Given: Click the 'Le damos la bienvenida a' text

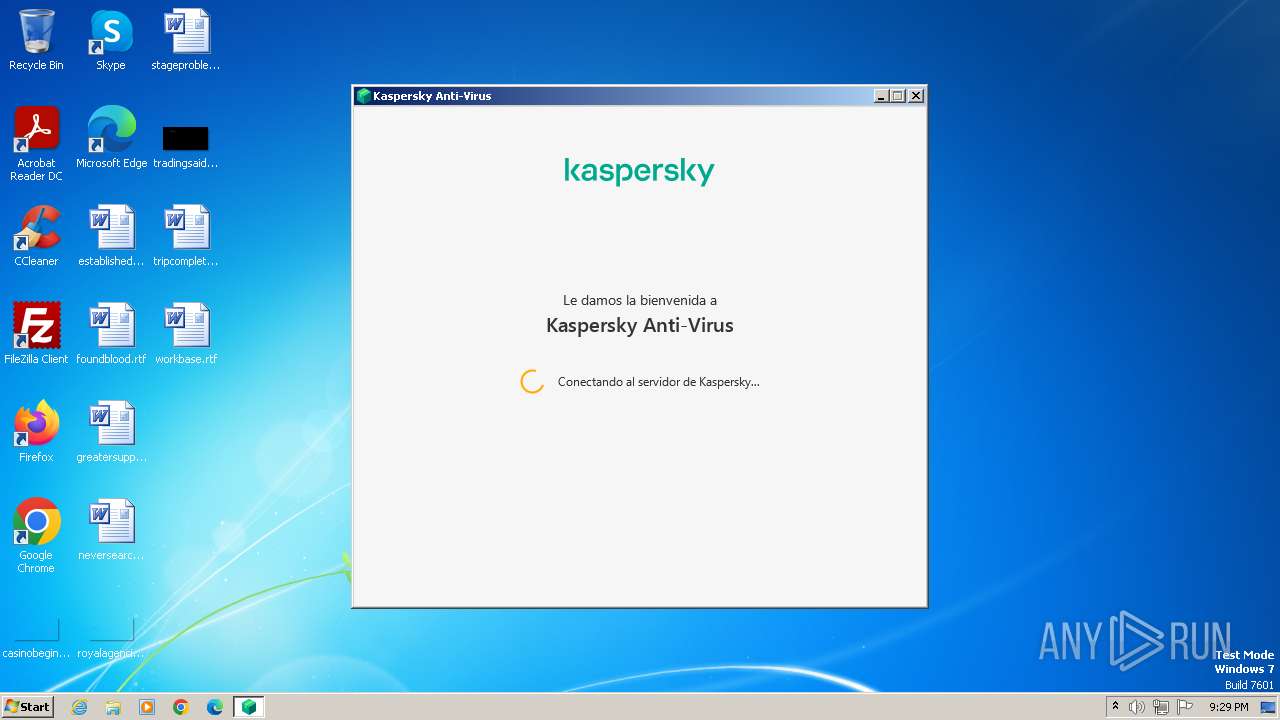Looking at the screenshot, I should coord(640,300).
